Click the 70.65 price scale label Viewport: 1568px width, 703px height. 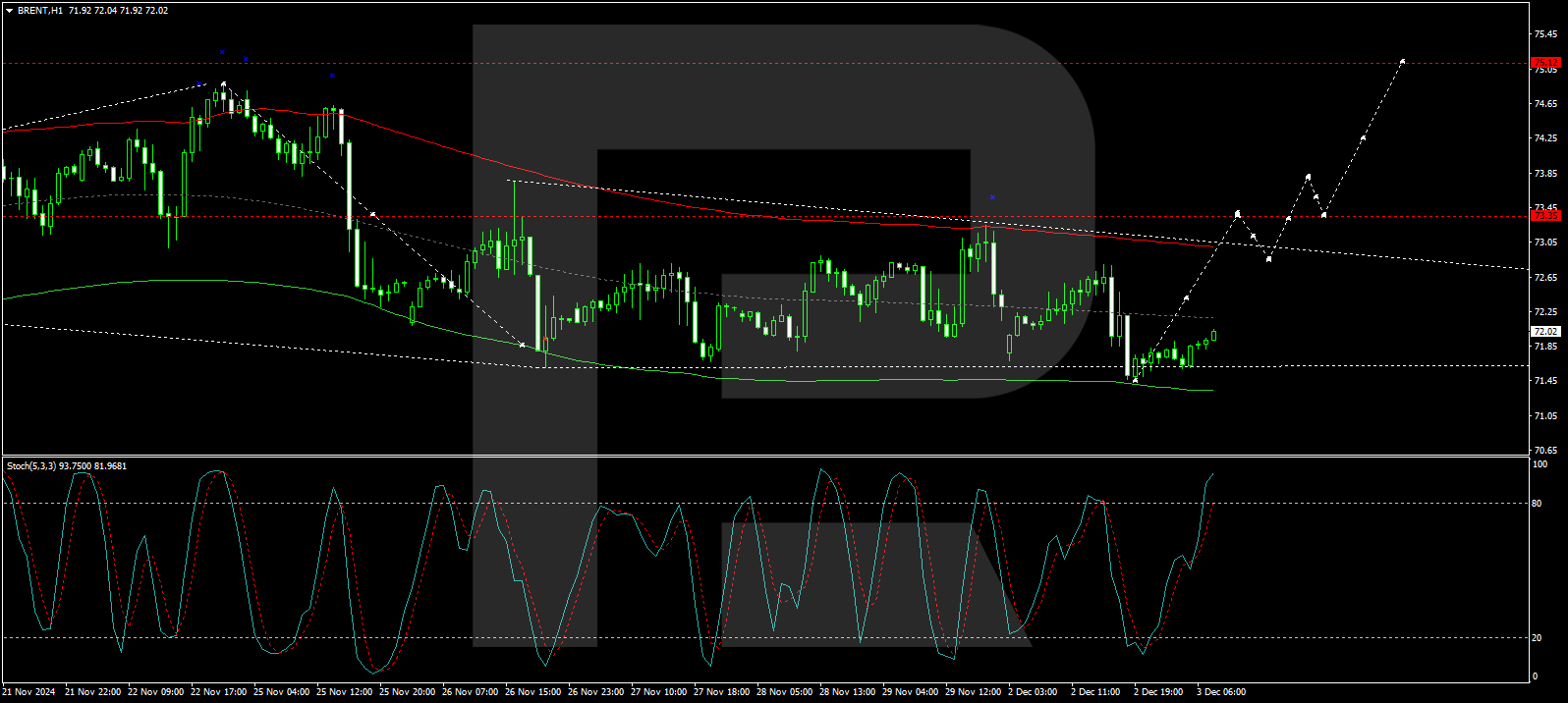point(1545,451)
